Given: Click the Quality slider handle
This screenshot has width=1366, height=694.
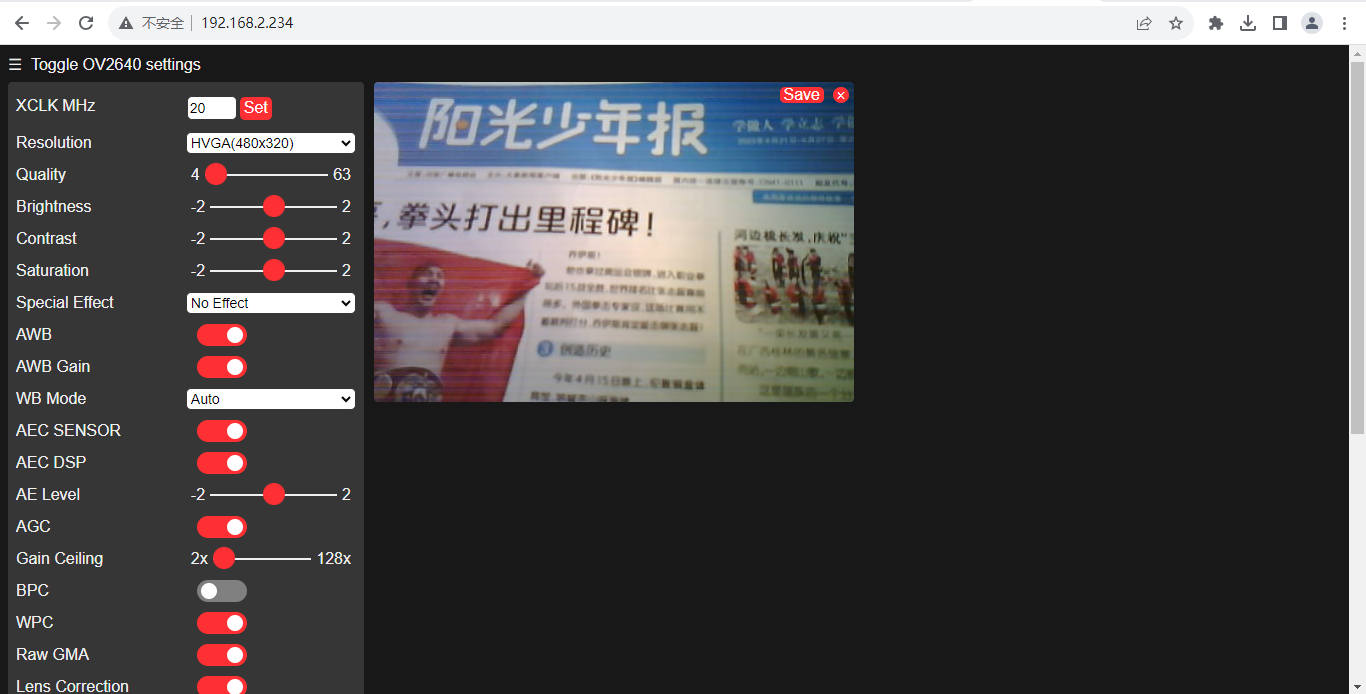Looking at the screenshot, I should click(216, 174).
